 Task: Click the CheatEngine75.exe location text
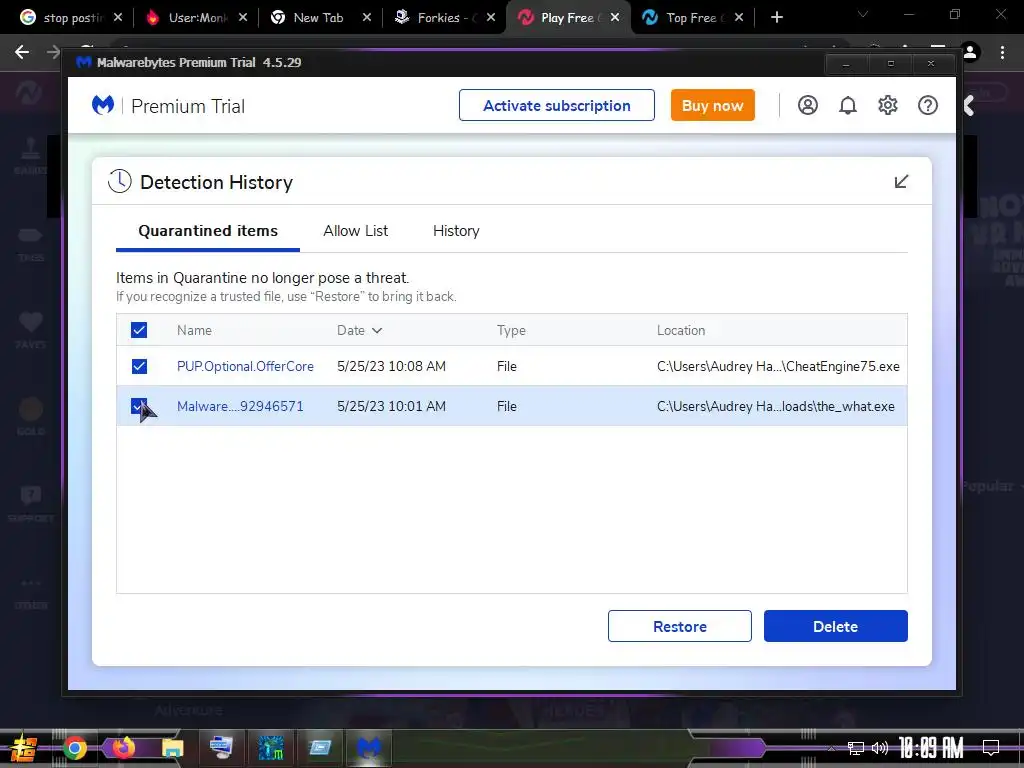click(x=778, y=366)
